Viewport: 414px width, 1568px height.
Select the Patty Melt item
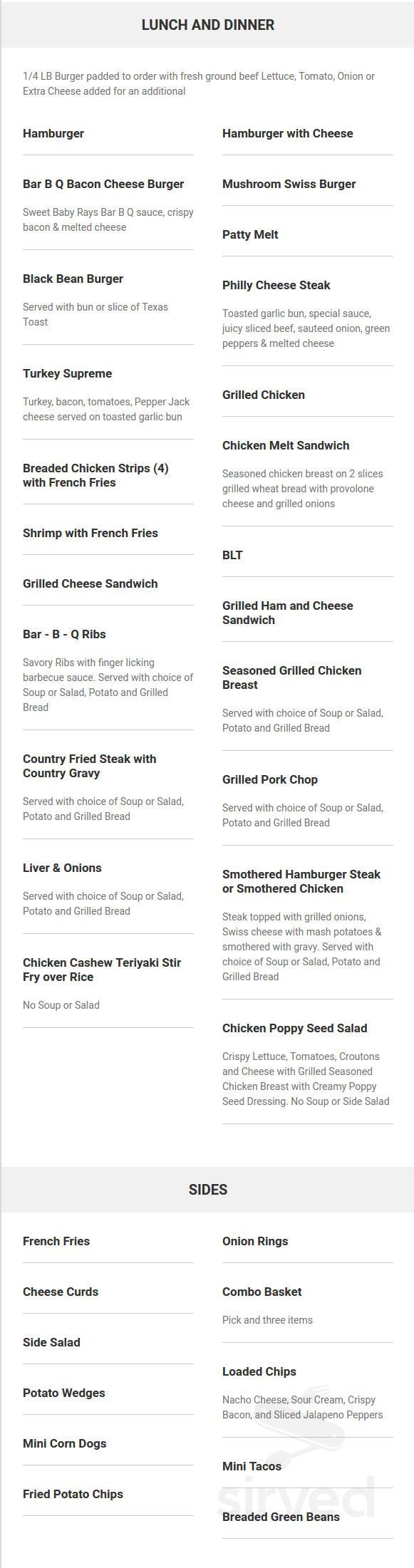click(x=250, y=234)
